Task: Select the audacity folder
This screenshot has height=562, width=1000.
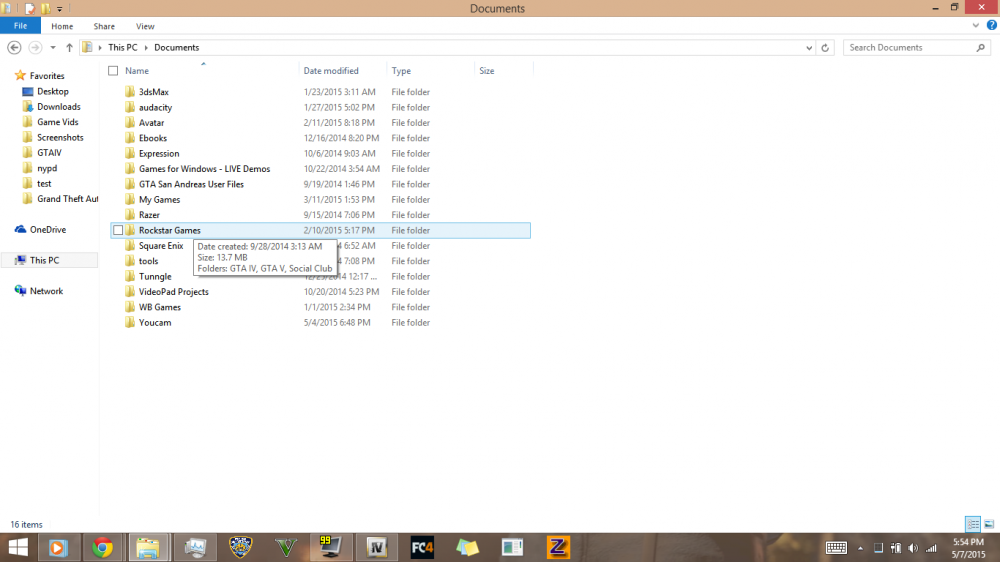Action: pos(156,107)
